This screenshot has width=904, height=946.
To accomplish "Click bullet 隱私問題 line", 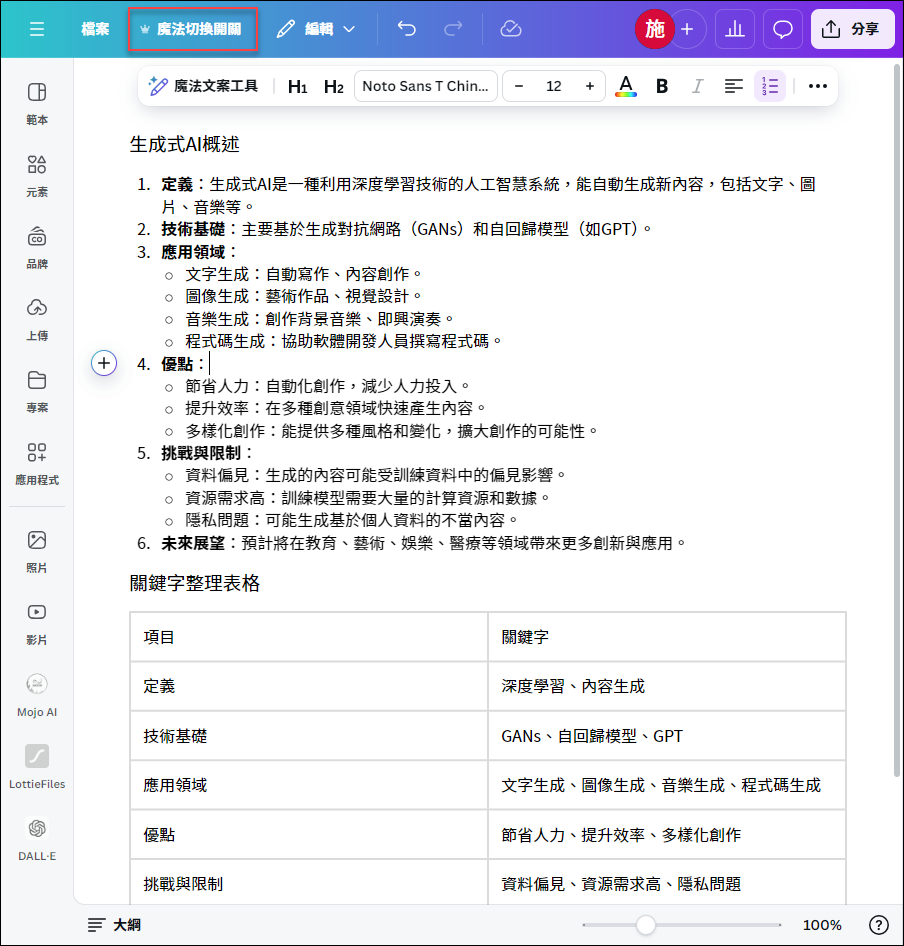I will click(x=351, y=520).
